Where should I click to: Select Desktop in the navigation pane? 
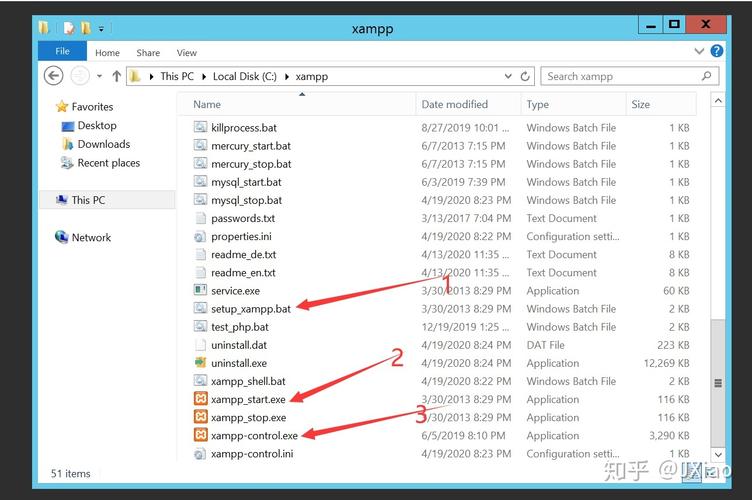(97, 125)
